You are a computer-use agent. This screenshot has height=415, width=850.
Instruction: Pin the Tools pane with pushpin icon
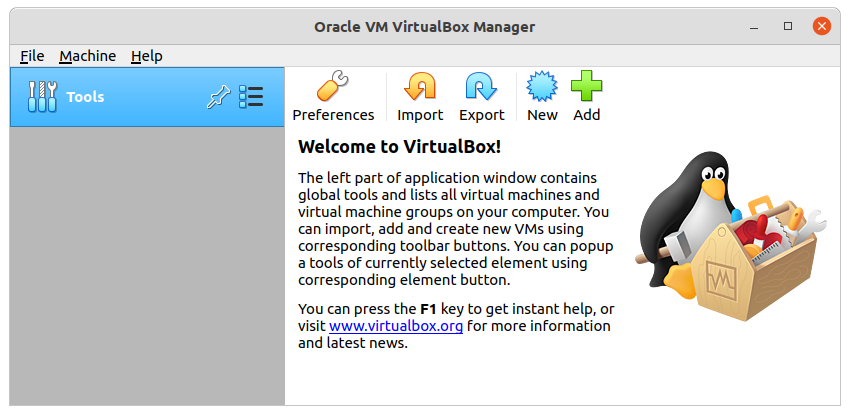tap(218, 98)
